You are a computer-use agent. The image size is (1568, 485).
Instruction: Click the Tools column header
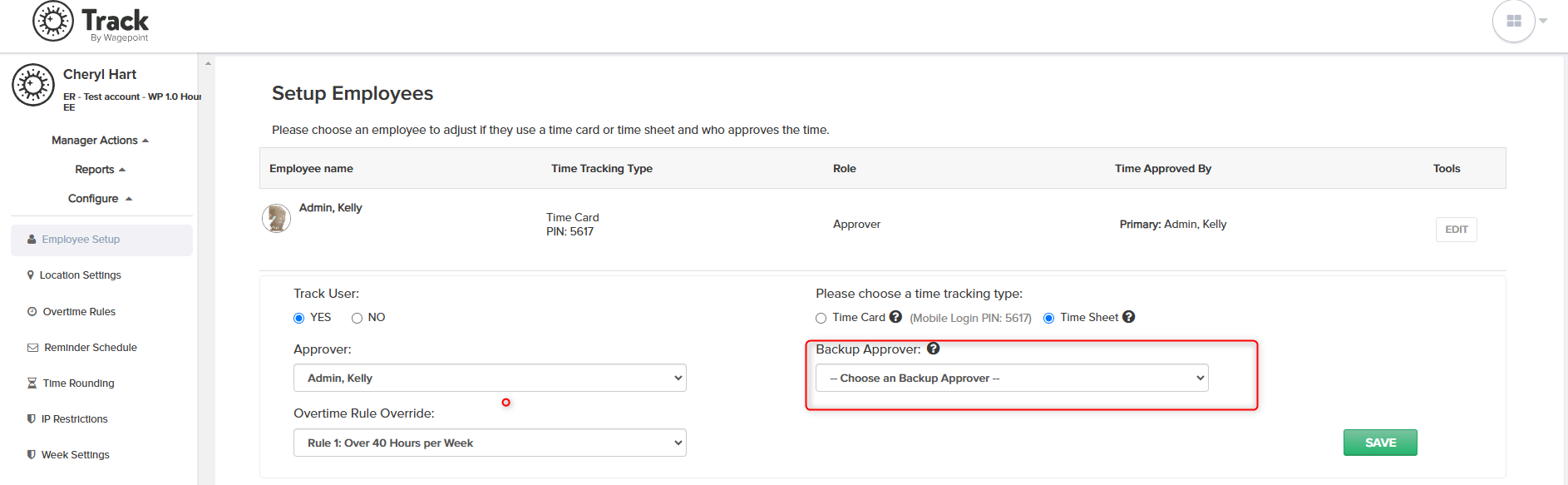[1447, 169]
